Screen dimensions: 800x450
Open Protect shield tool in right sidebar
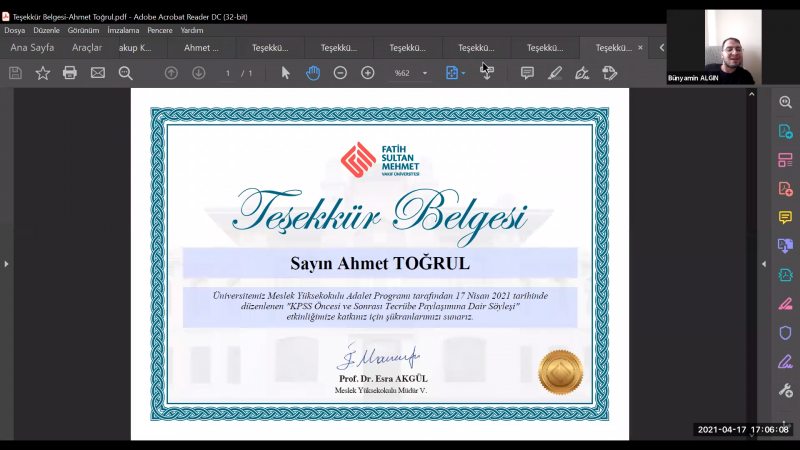pos(785,332)
